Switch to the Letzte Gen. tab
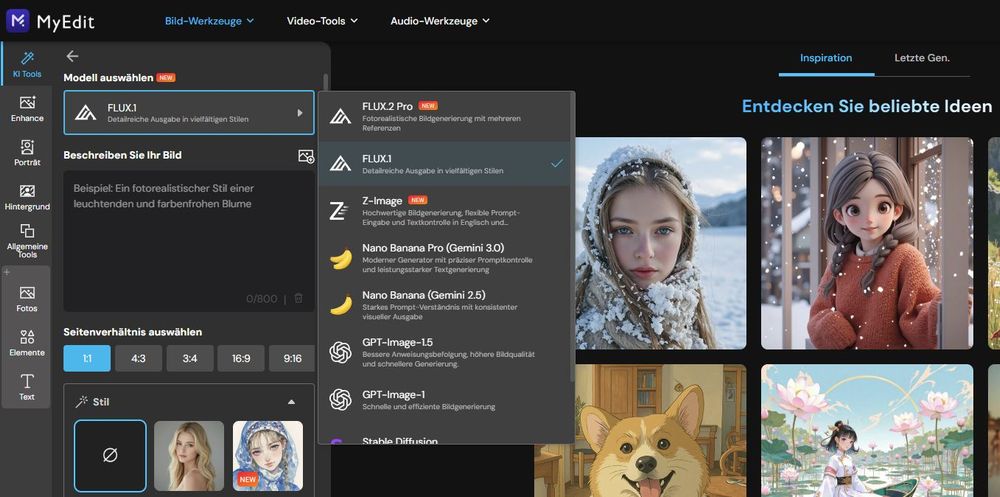This screenshot has height=497, width=1000. pos(922,58)
